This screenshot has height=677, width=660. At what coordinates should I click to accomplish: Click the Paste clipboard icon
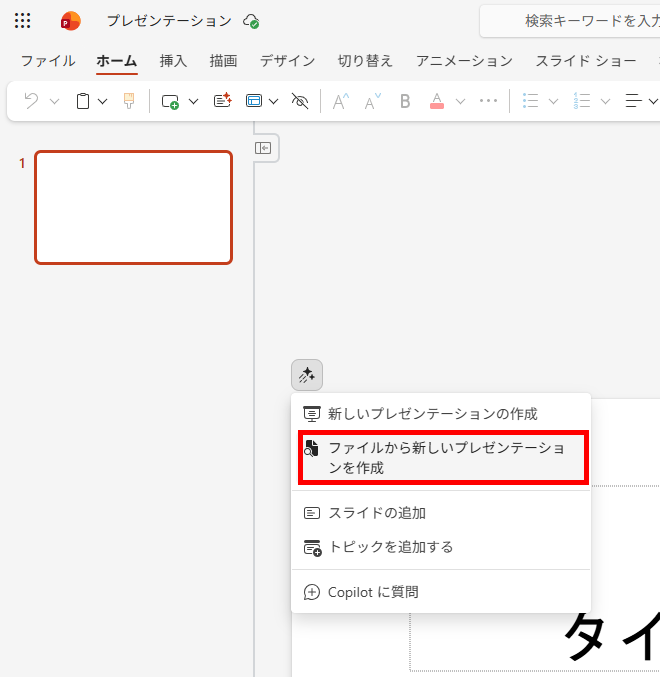[x=83, y=101]
